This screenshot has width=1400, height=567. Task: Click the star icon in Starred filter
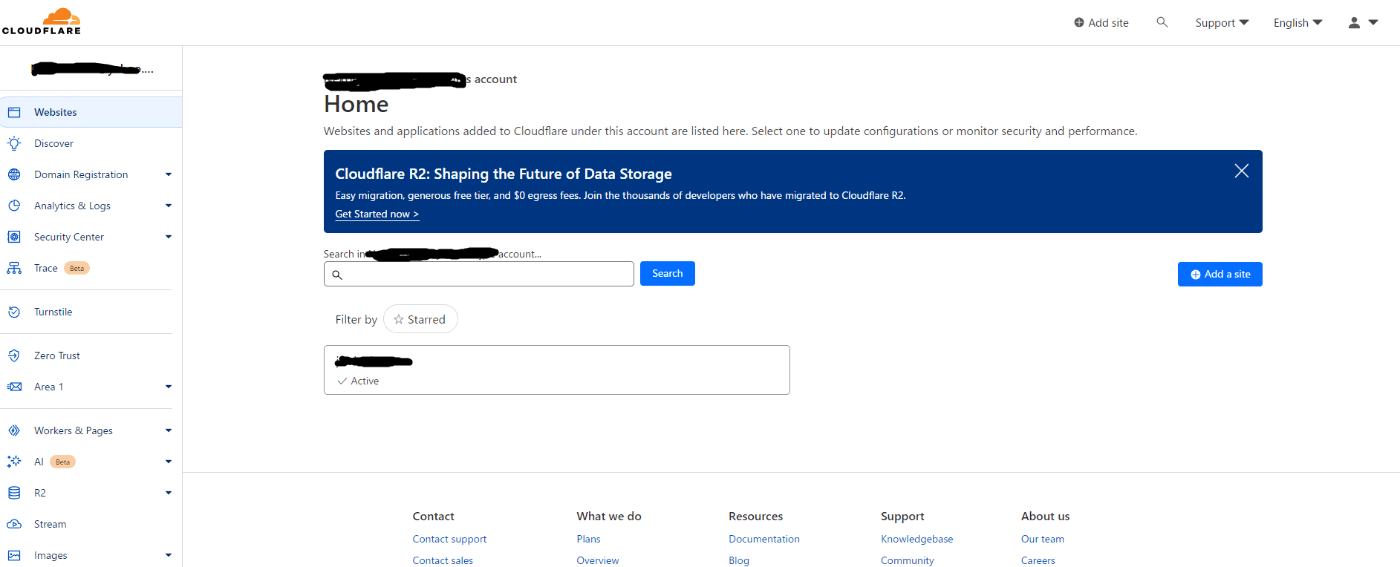tap(399, 320)
